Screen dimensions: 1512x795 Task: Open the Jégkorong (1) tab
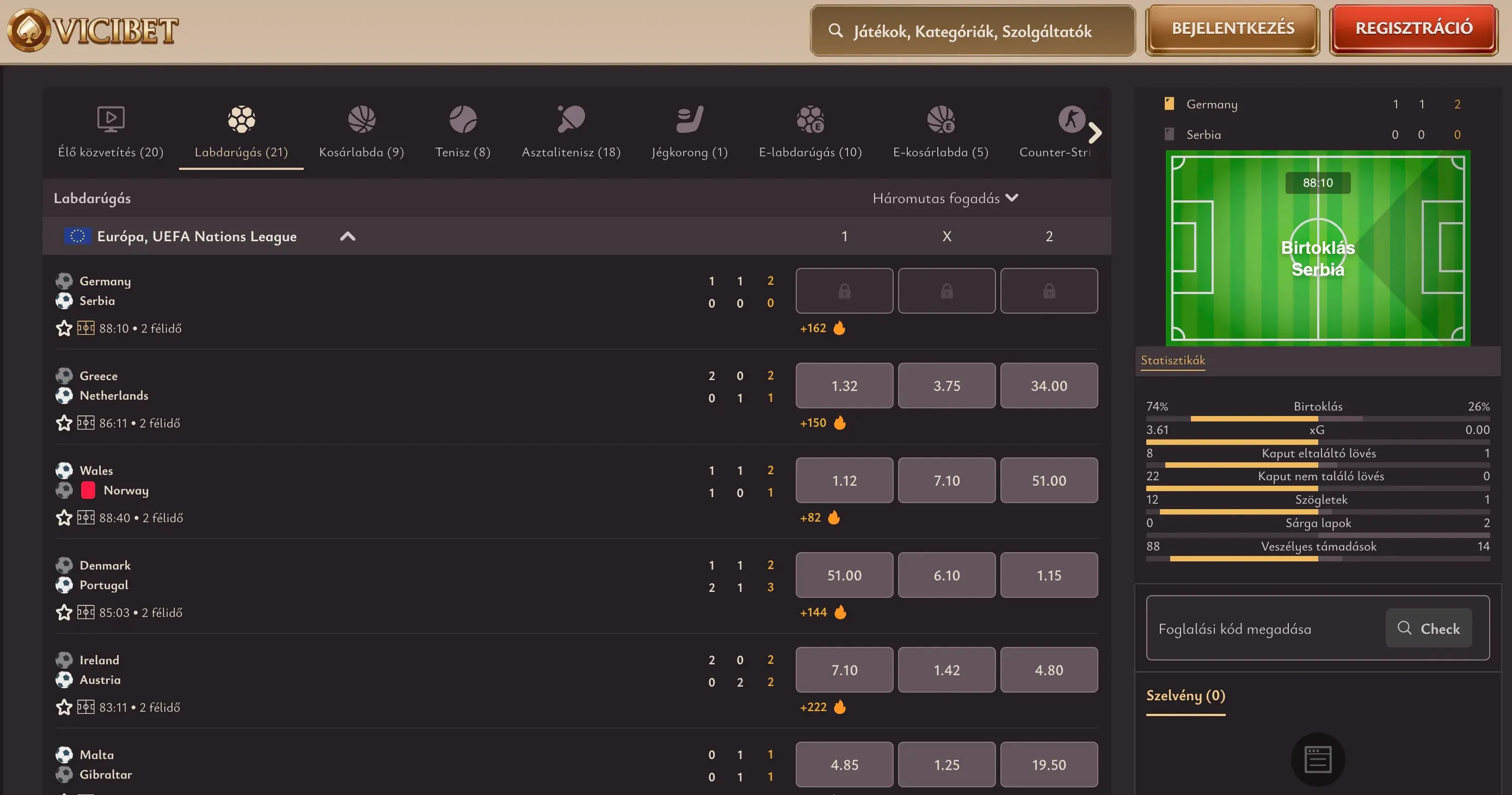tap(690, 132)
